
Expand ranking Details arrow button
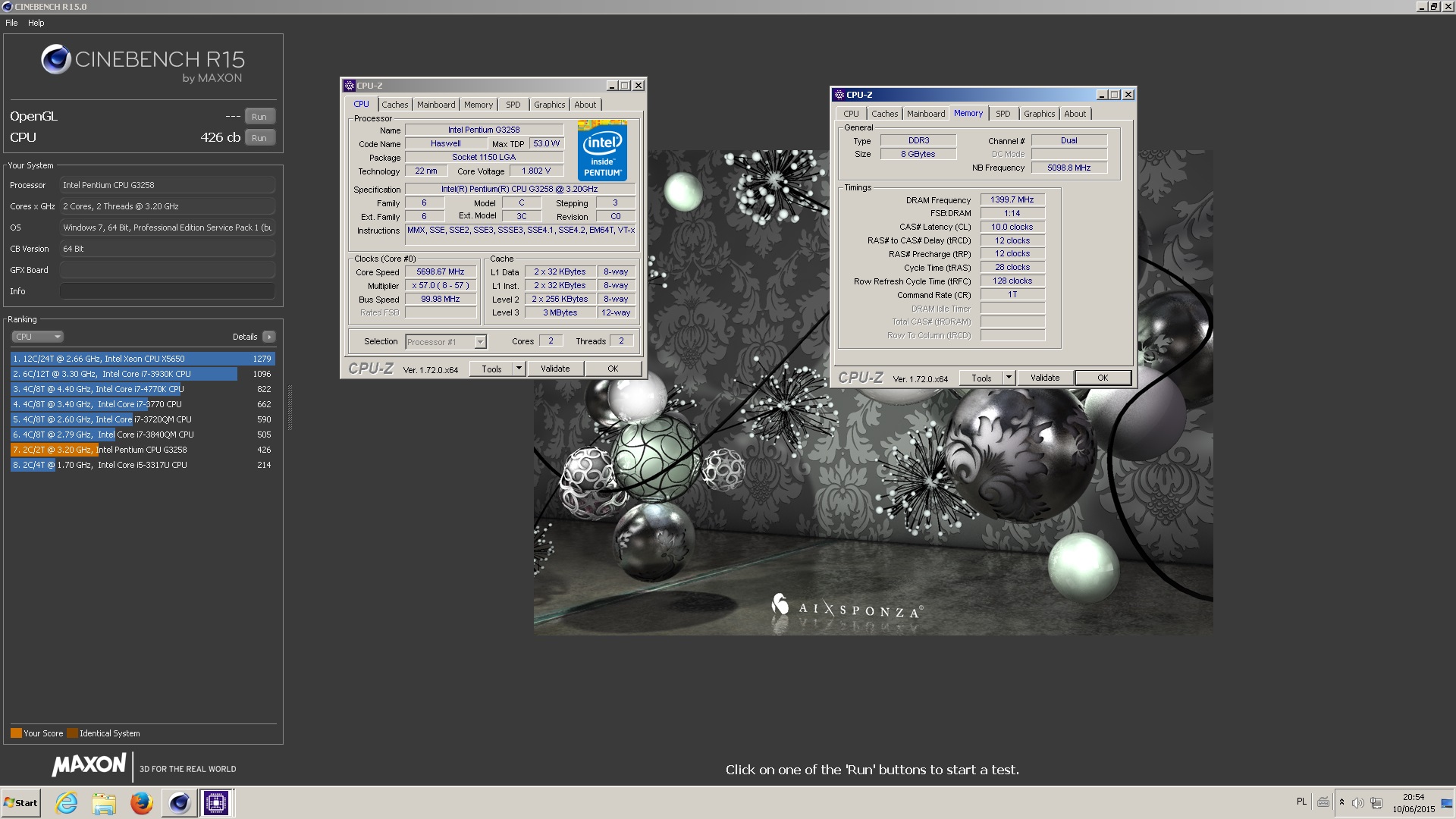click(x=269, y=337)
